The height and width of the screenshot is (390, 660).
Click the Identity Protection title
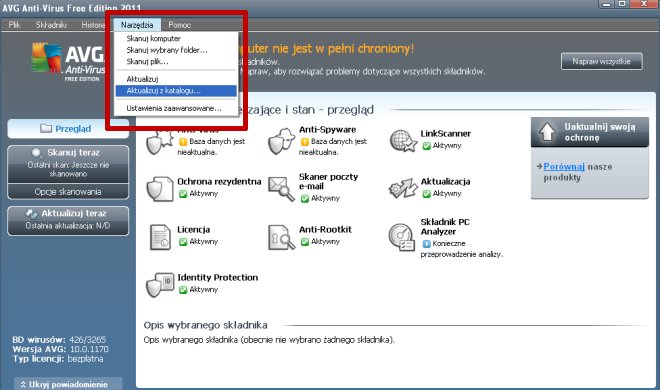217,277
